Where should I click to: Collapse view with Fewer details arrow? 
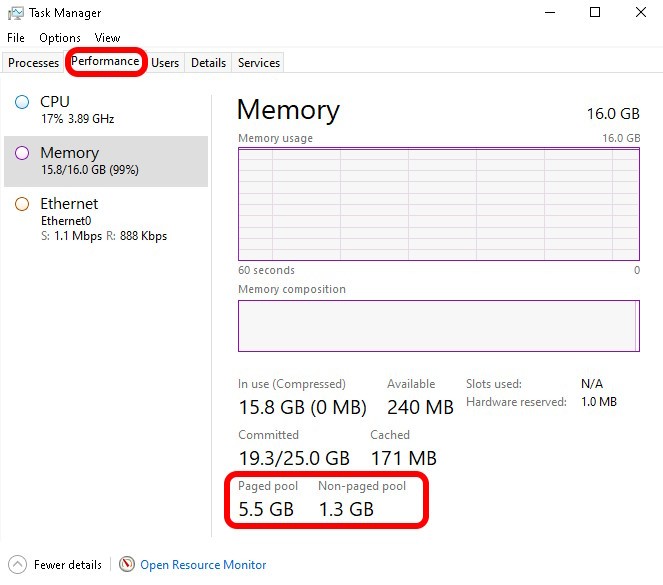[17, 565]
